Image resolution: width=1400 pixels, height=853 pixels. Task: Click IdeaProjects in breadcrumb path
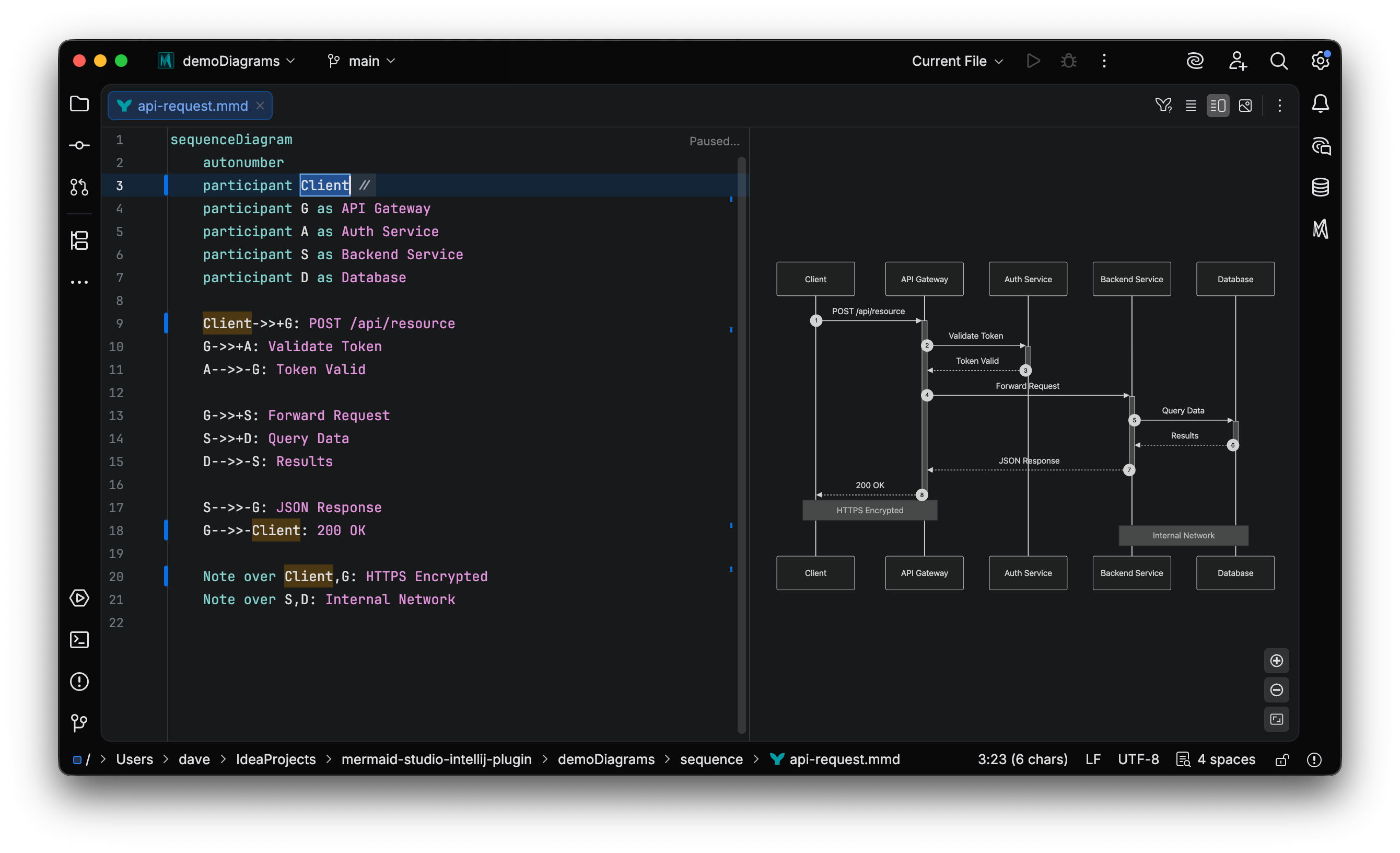click(x=276, y=760)
